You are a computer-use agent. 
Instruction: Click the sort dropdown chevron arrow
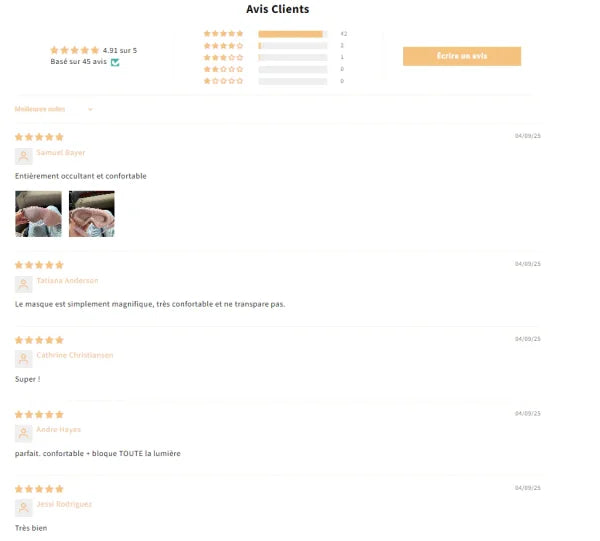pyautogui.click(x=90, y=109)
